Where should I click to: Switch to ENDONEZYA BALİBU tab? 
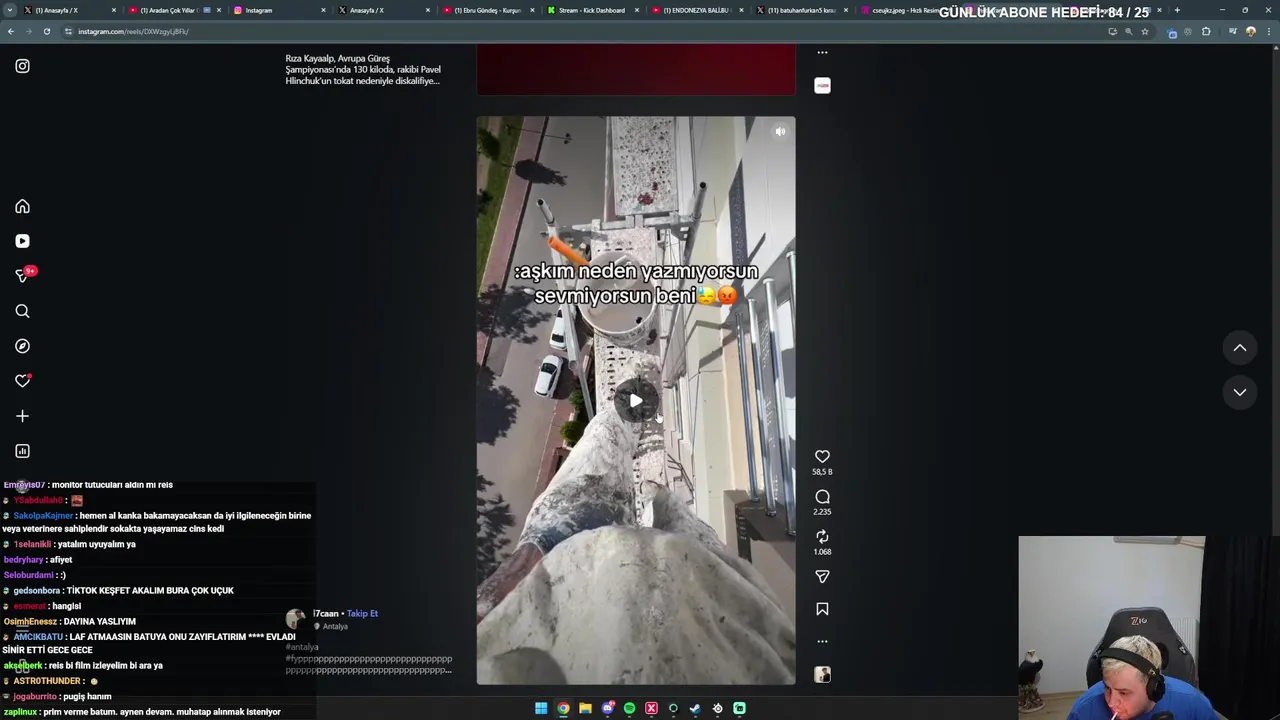coord(697,10)
